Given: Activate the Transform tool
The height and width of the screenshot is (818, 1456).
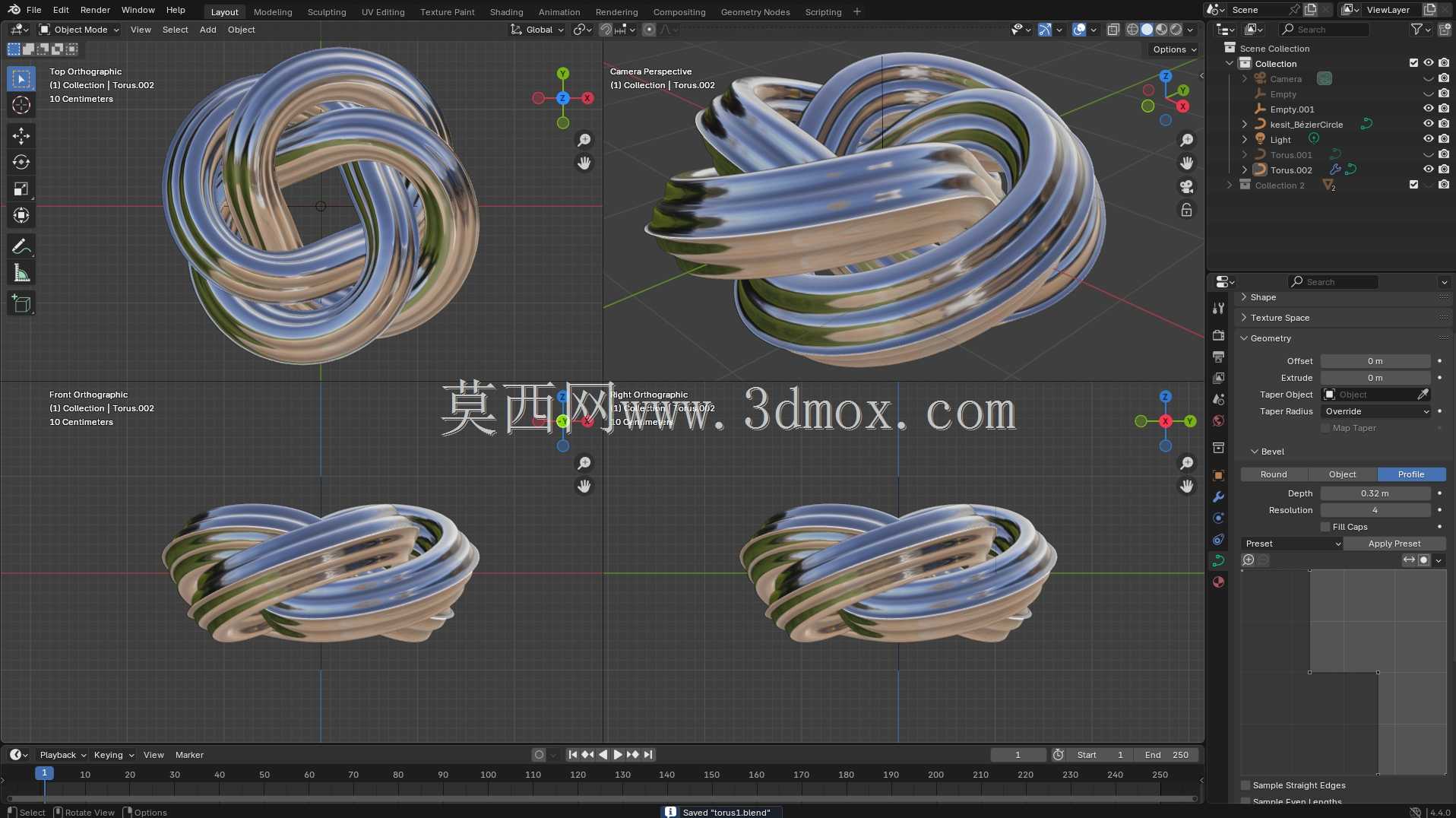Looking at the screenshot, I should tap(21, 216).
